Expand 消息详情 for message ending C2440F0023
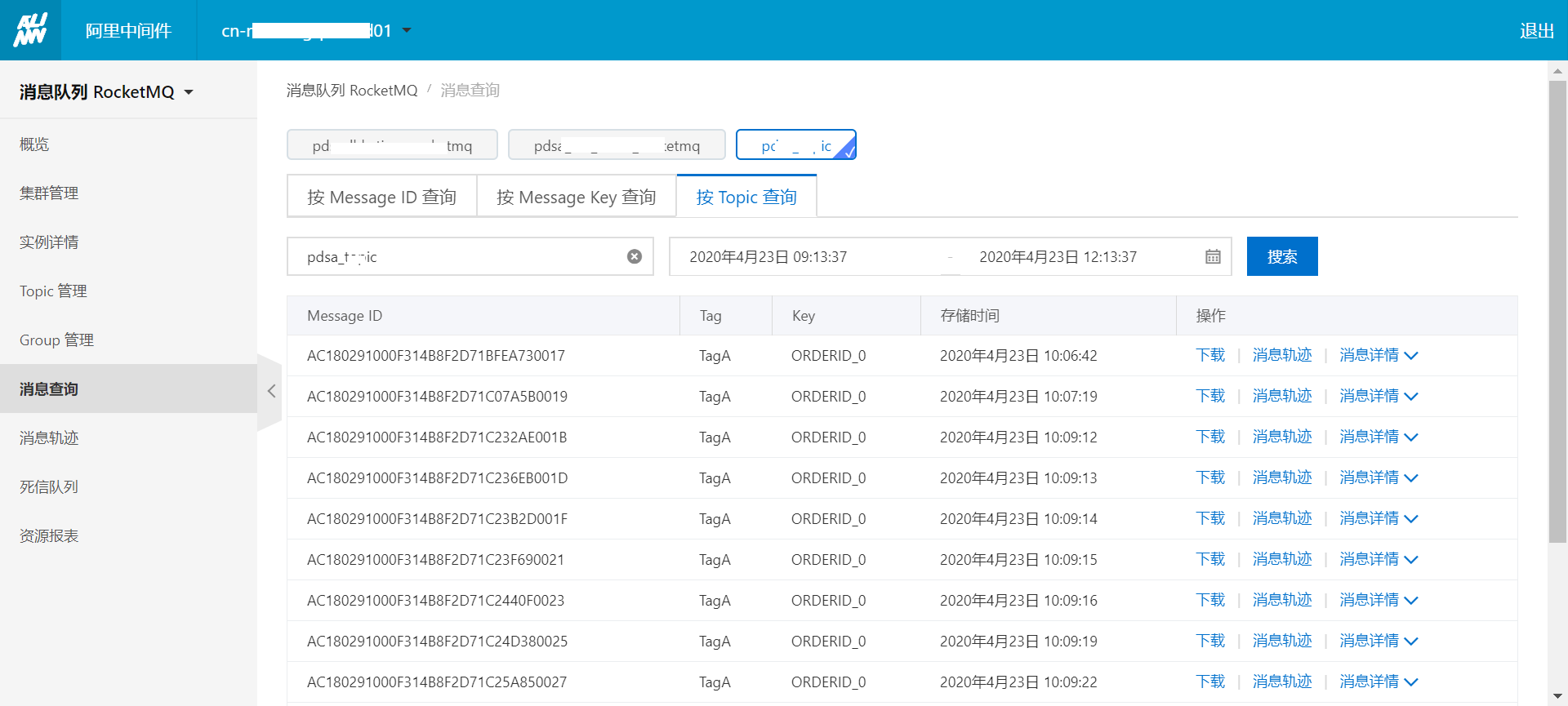 tap(1379, 601)
